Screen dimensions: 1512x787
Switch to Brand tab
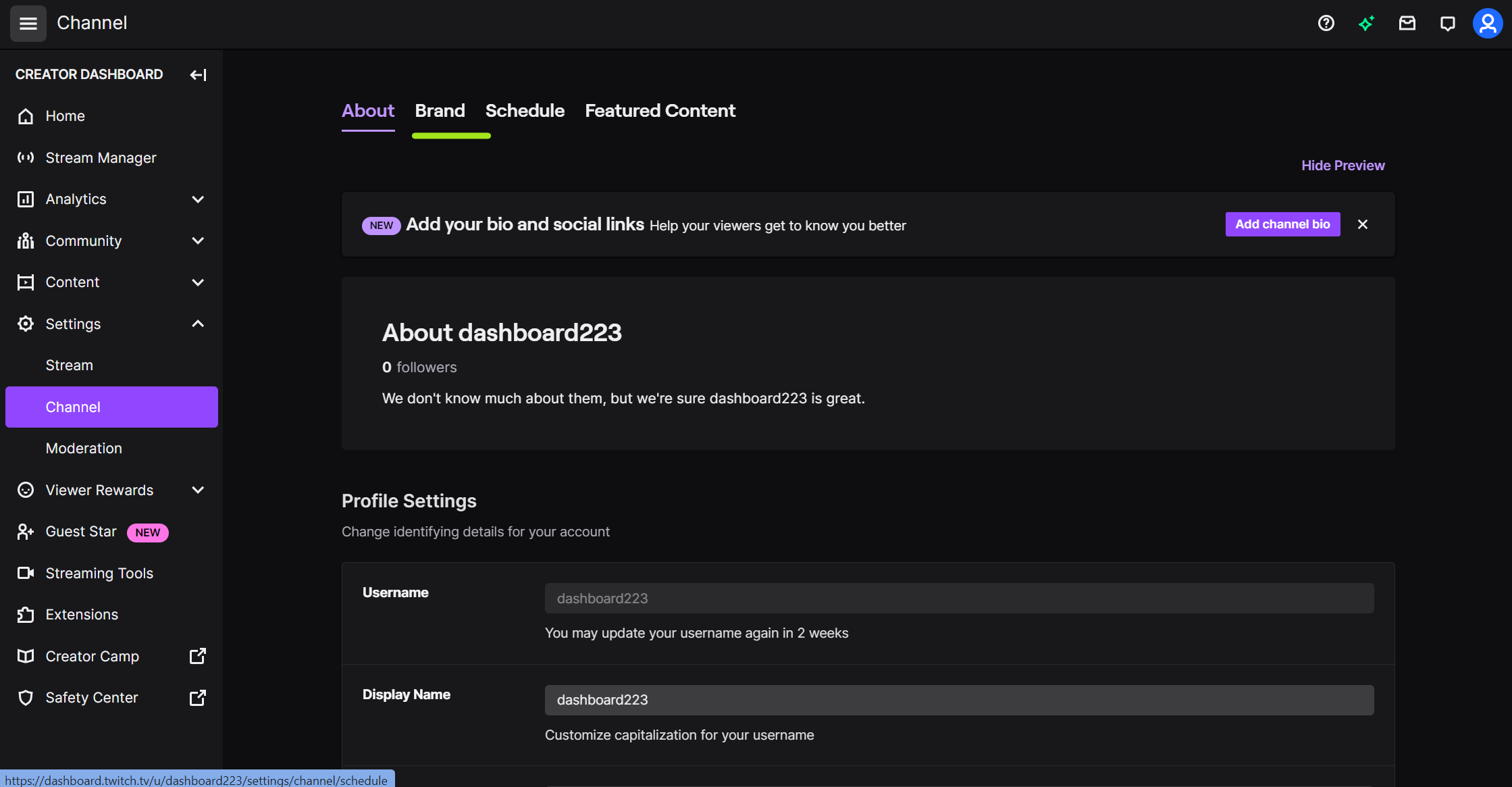(440, 111)
